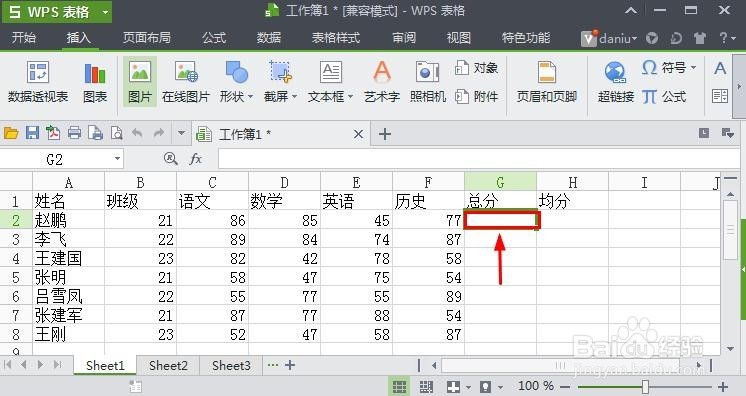Image resolution: width=746 pixels, height=396 pixels.
Task: Switch to page break preview in status bar
Action: tap(426, 386)
